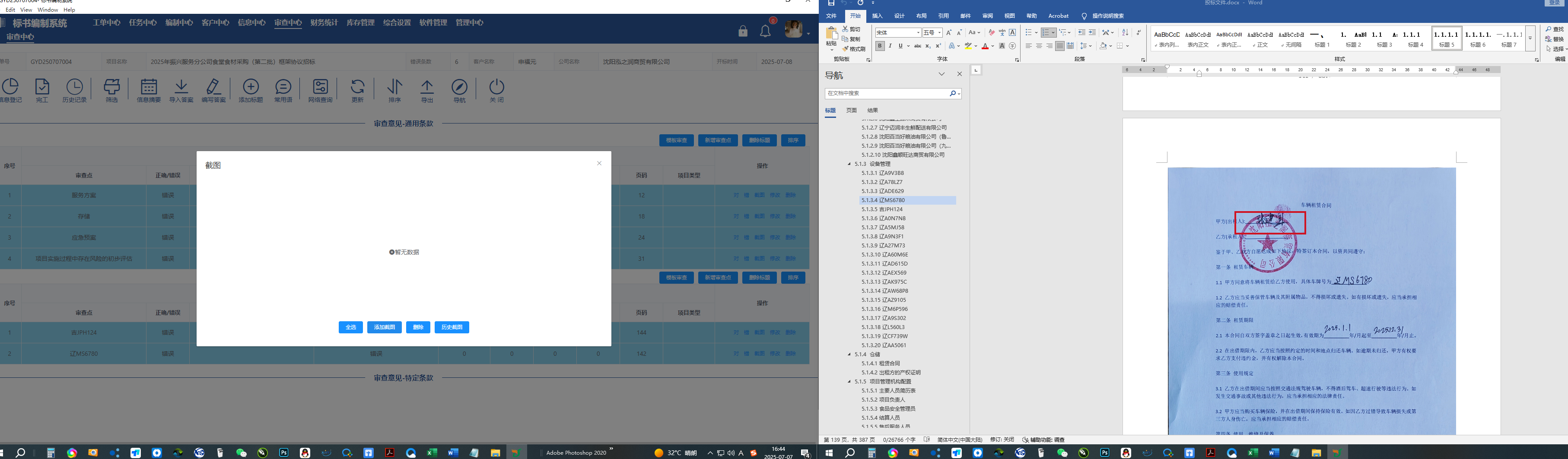Viewport: 1568px width, 459px height.
Task: Open the 编制中心 menu
Action: pyautogui.click(x=179, y=22)
